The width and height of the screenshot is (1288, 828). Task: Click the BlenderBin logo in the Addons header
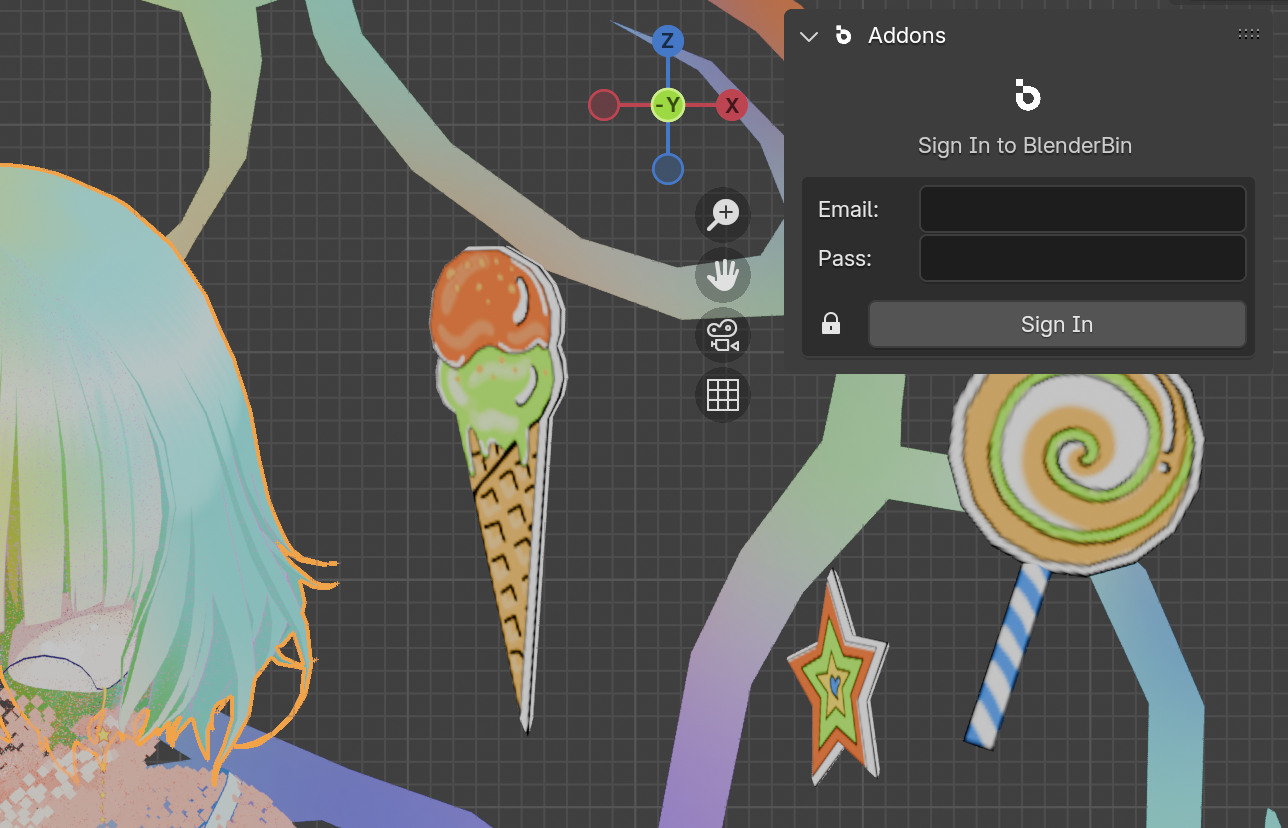[x=843, y=36]
